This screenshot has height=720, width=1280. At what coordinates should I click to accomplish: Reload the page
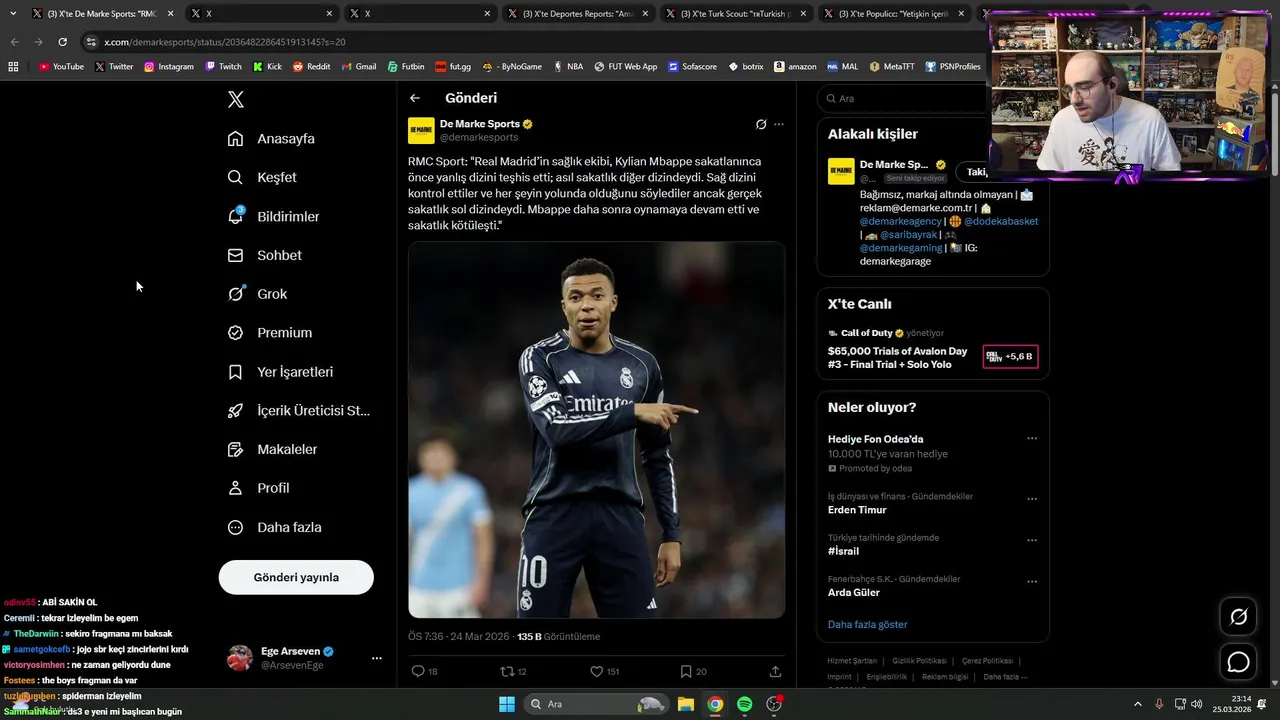tap(63, 42)
